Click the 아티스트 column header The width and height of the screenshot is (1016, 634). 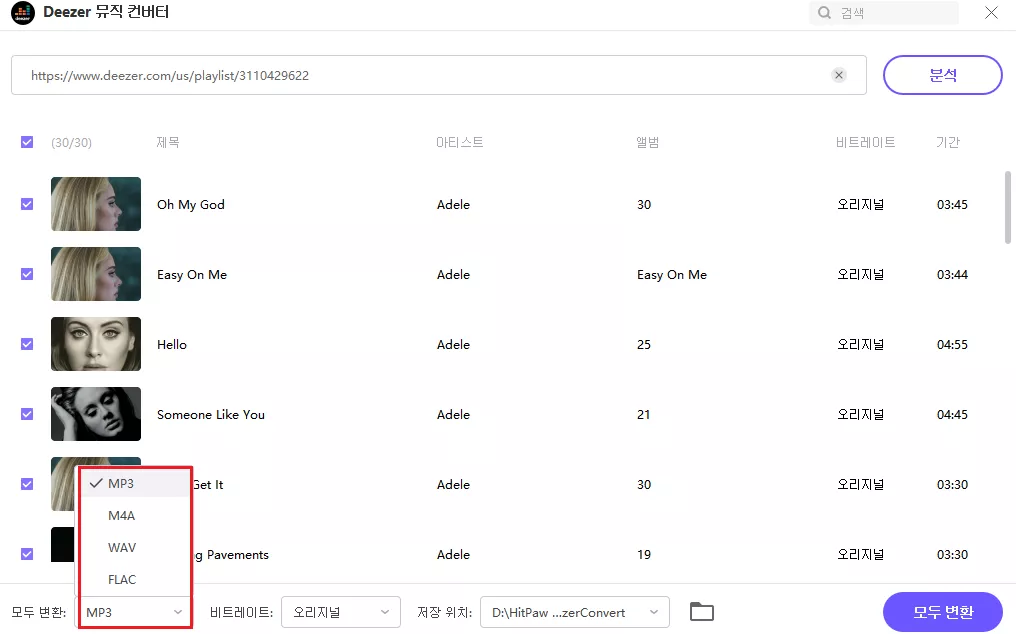(459, 143)
